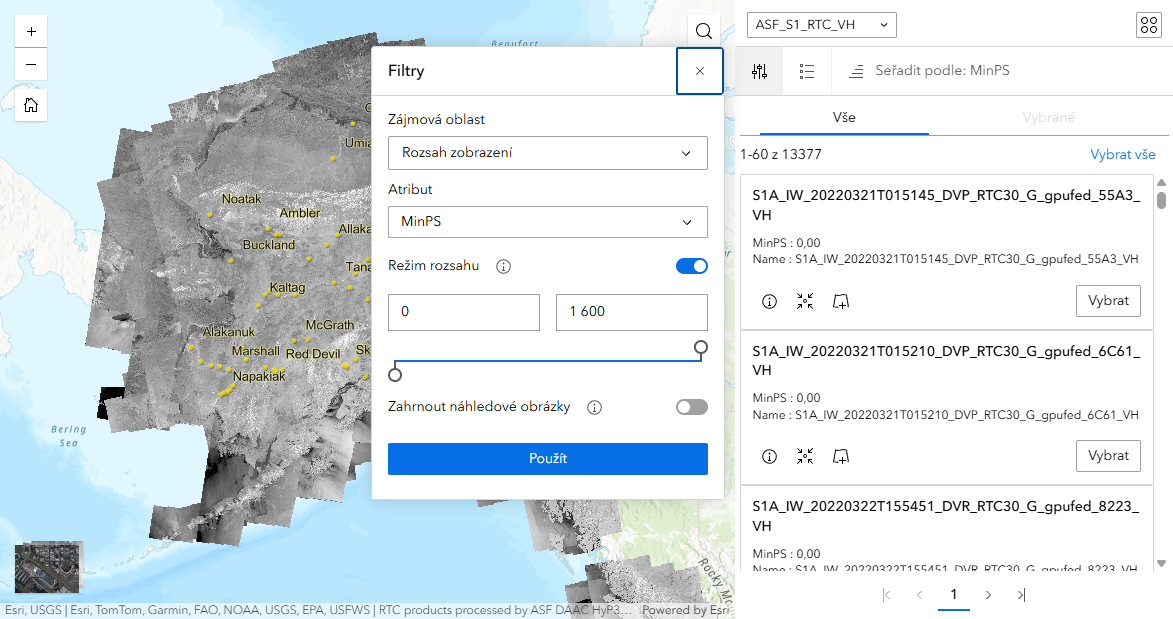Click the Použít button
Screen dimensions: 1173x619
548,459
